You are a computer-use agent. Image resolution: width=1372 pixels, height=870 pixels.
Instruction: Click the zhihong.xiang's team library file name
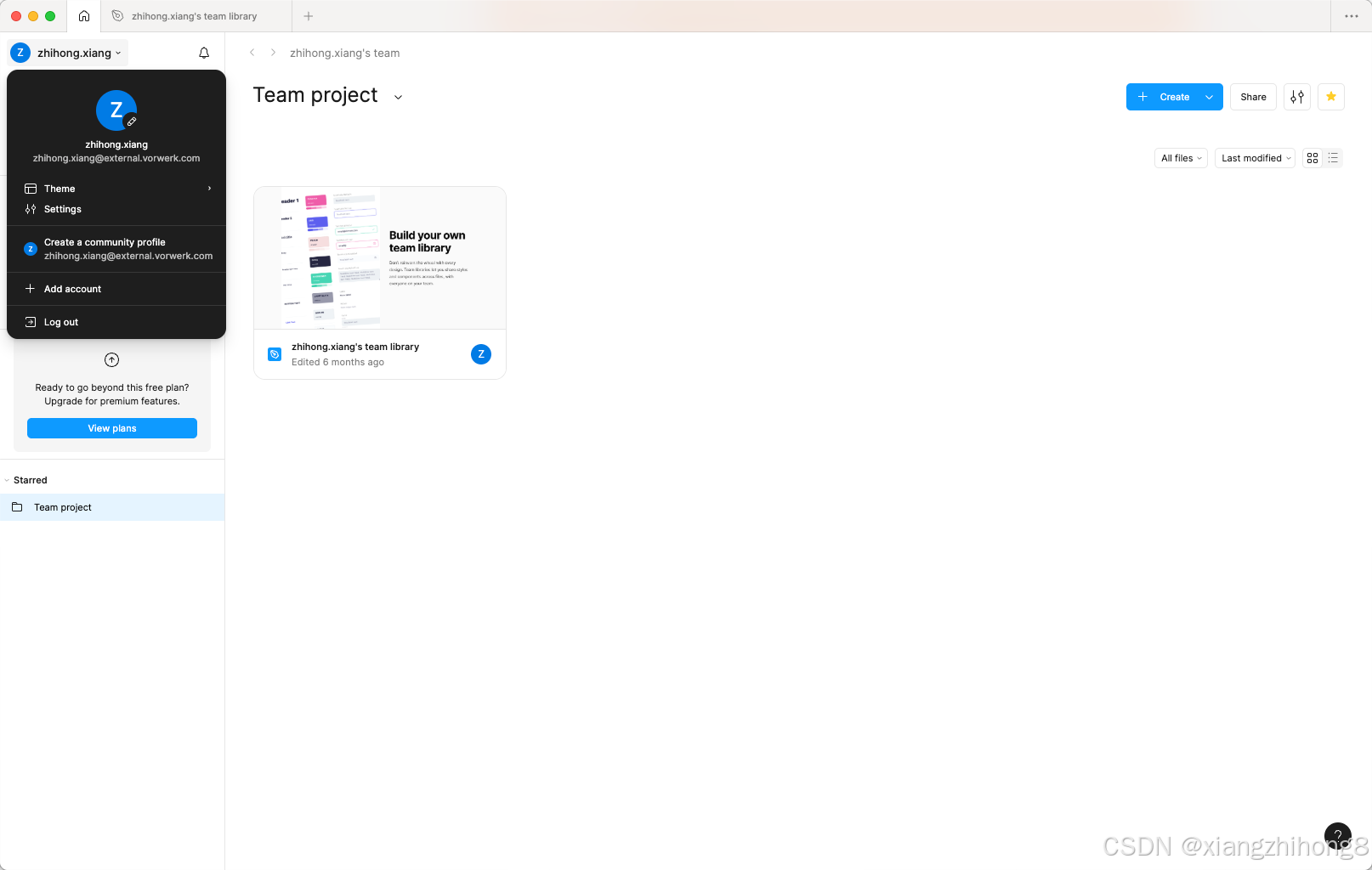coord(355,347)
